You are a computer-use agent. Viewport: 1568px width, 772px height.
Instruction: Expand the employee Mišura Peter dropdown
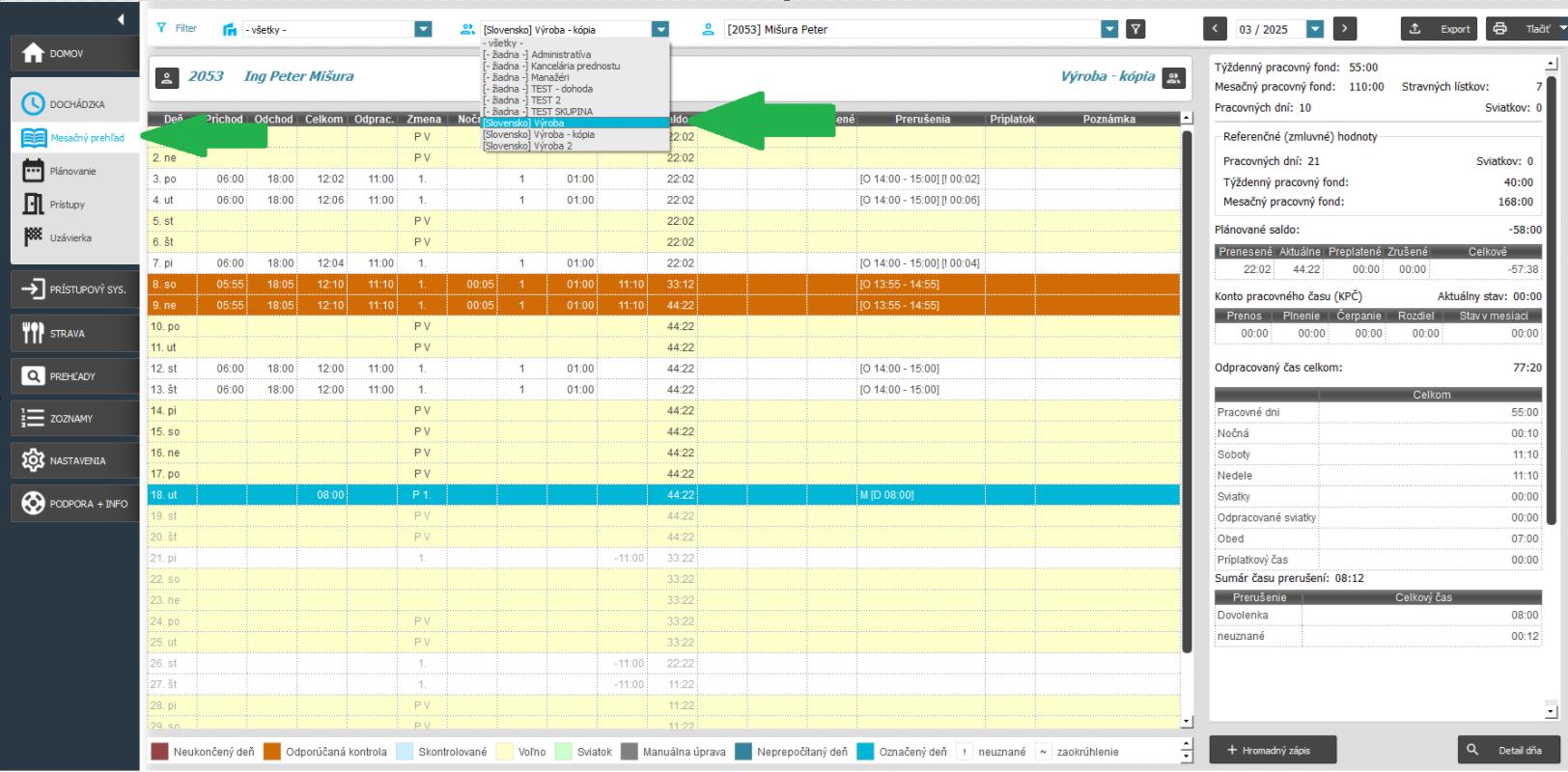click(x=1109, y=30)
